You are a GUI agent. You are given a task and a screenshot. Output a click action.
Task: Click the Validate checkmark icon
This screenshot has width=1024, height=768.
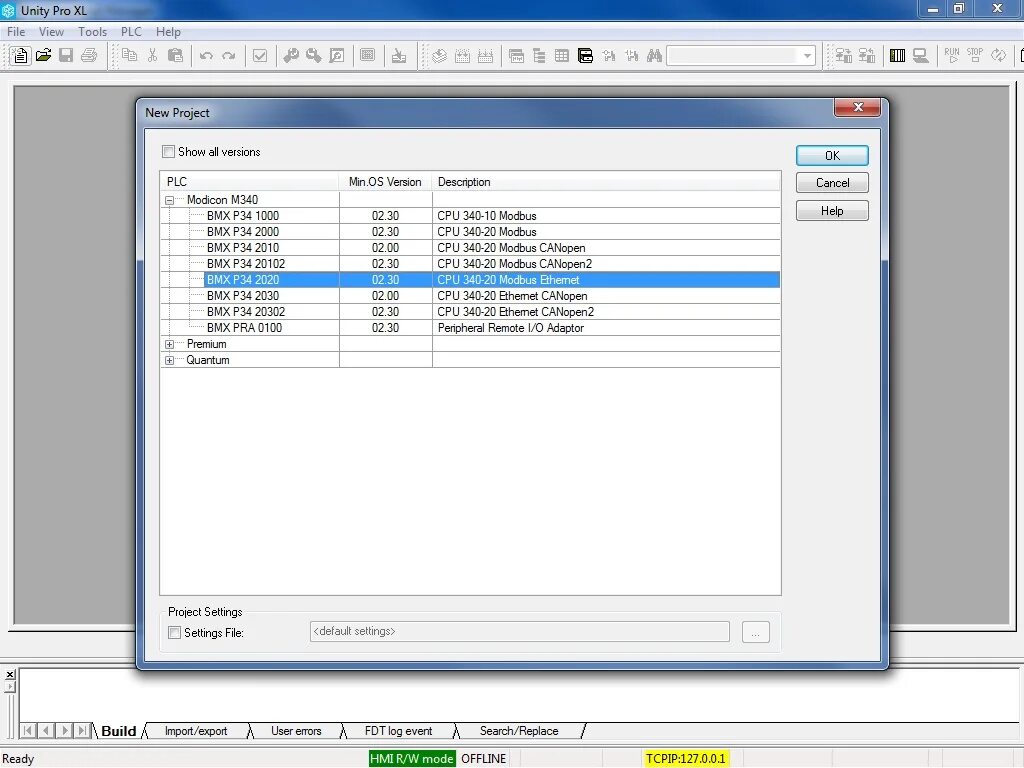tap(260, 56)
